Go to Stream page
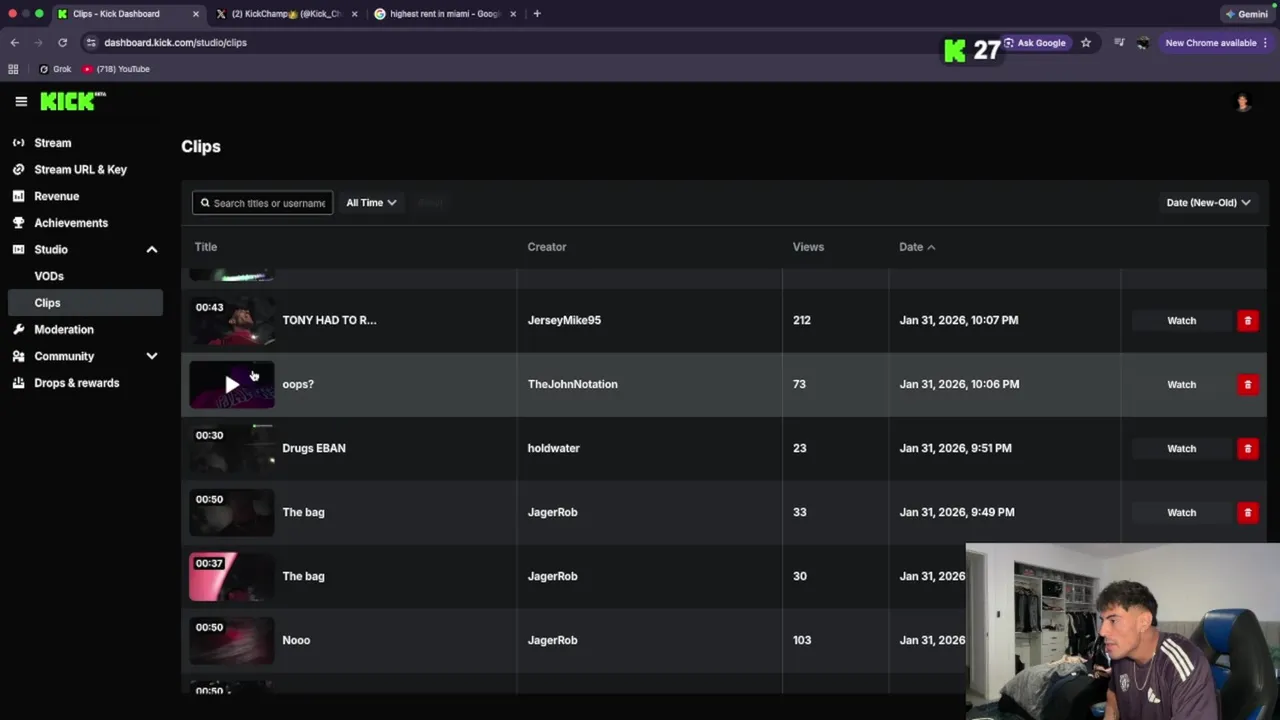The width and height of the screenshot is (1280, 720). (x=53, y=143)
